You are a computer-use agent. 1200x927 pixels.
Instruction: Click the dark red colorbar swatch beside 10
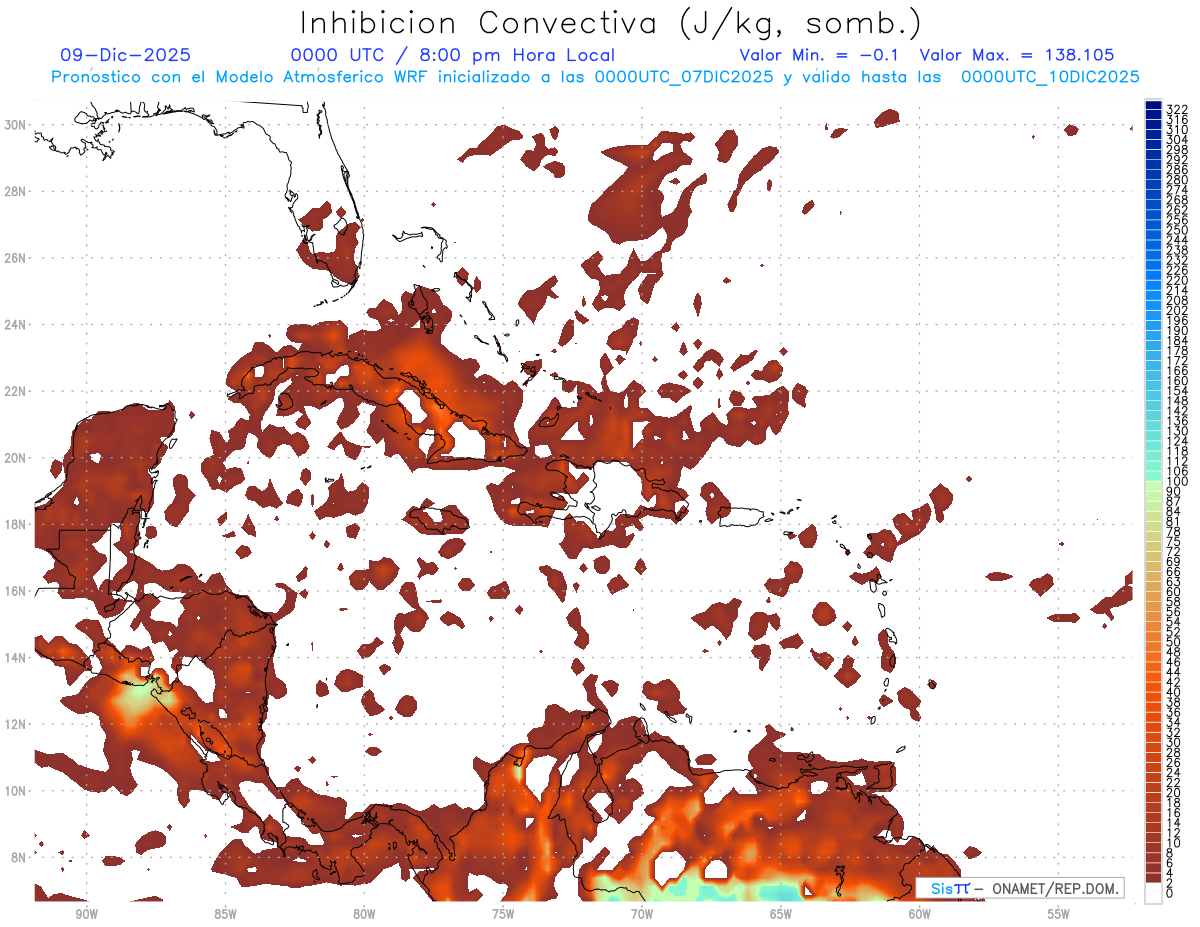(1154, 838)
